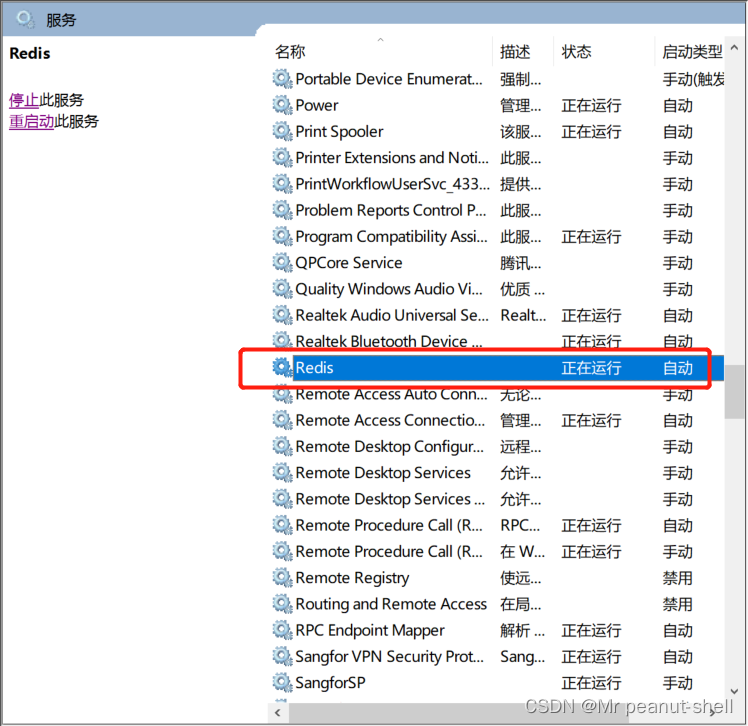Select the highlighted Redis service name
This screenshot has width=748, height=726.
(314, 368)
